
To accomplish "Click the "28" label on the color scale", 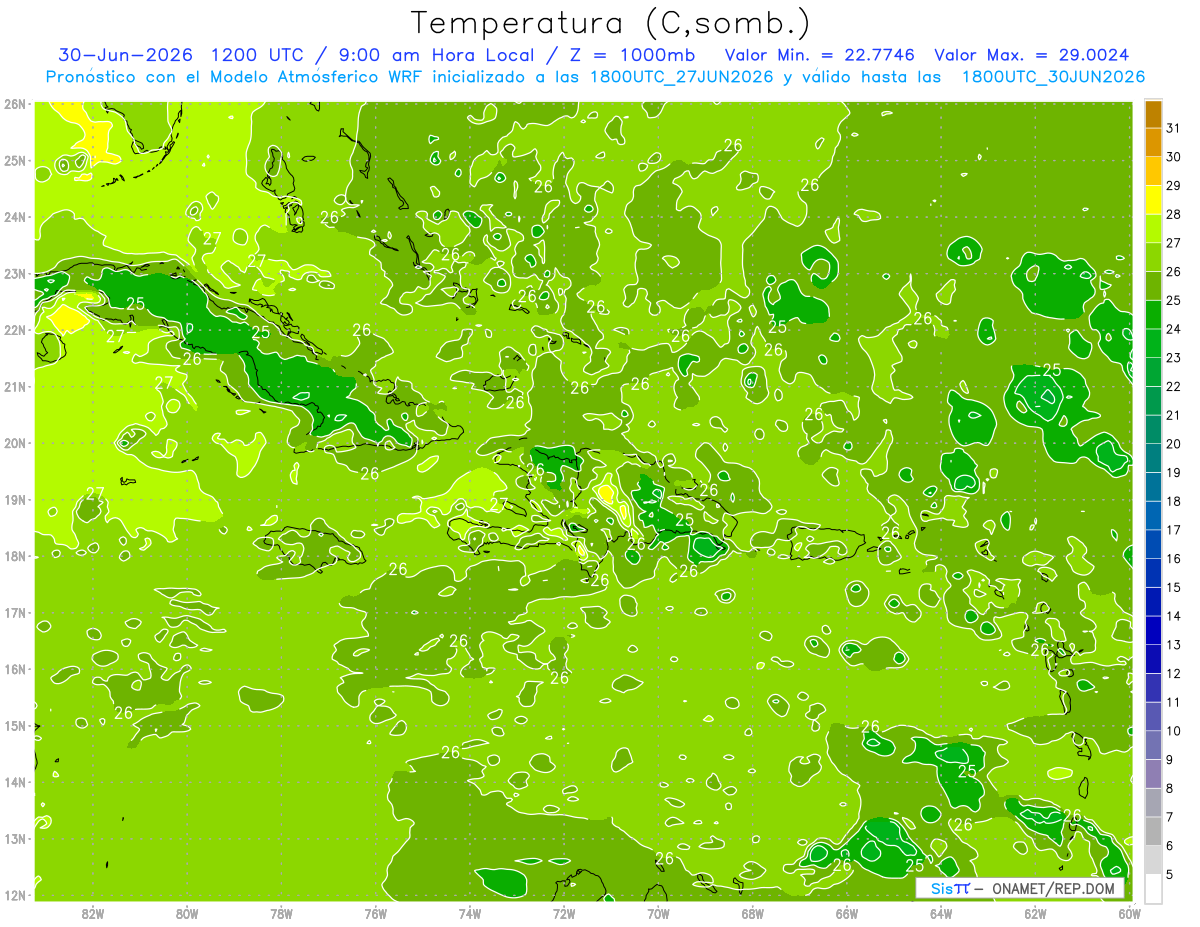I will click(1174, 215).
